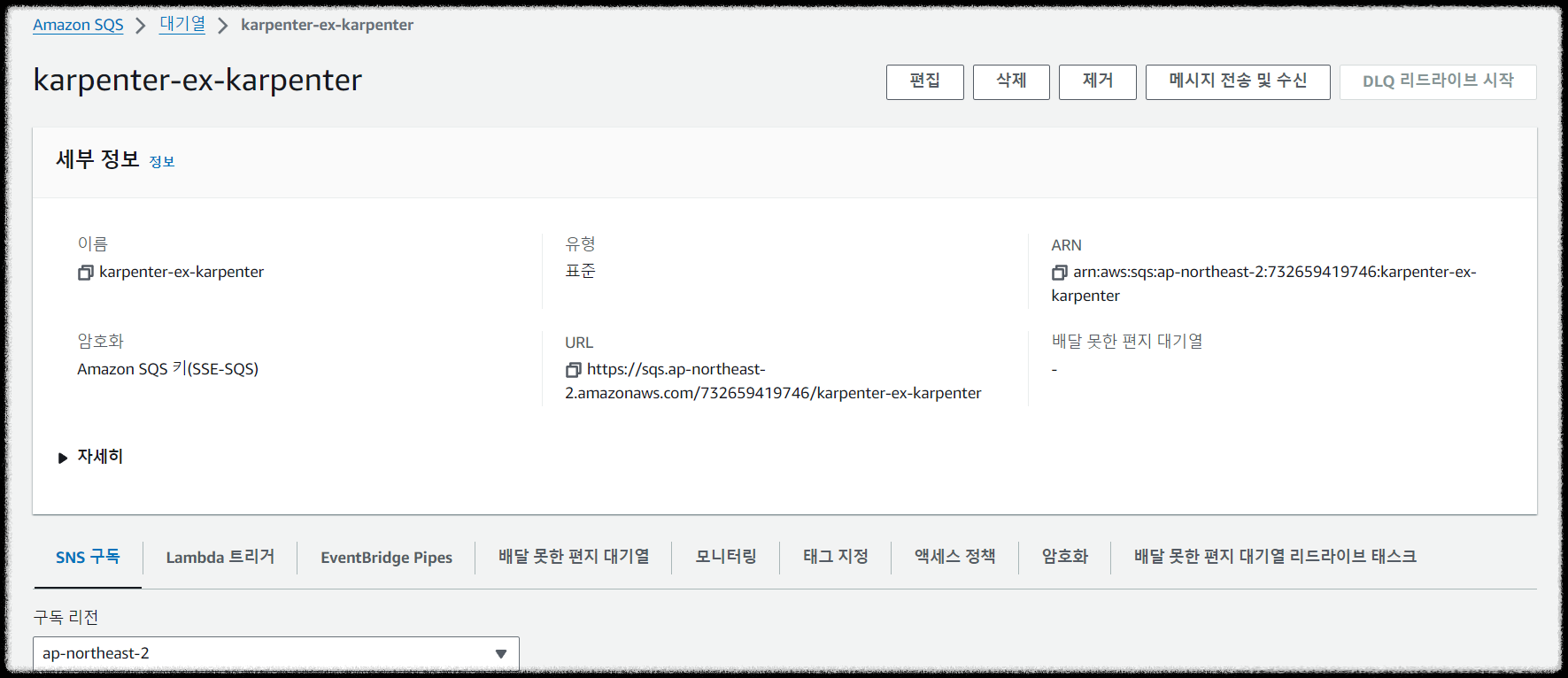Click DLQ 리드라이브 시작 button
The height and width of the screenshot is (678, 1568).
[x=1438, y=81]
